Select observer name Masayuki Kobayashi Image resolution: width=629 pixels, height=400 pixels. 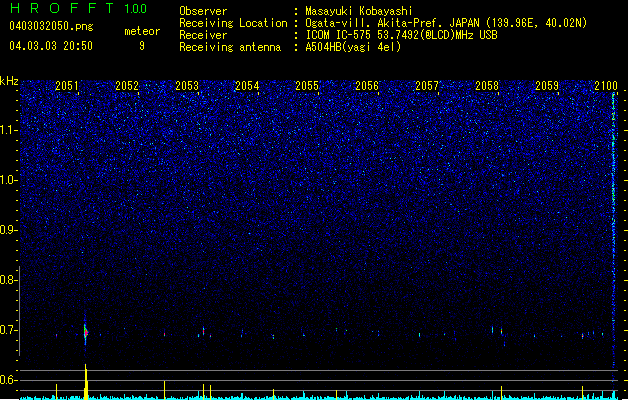[x=359, y=11]
